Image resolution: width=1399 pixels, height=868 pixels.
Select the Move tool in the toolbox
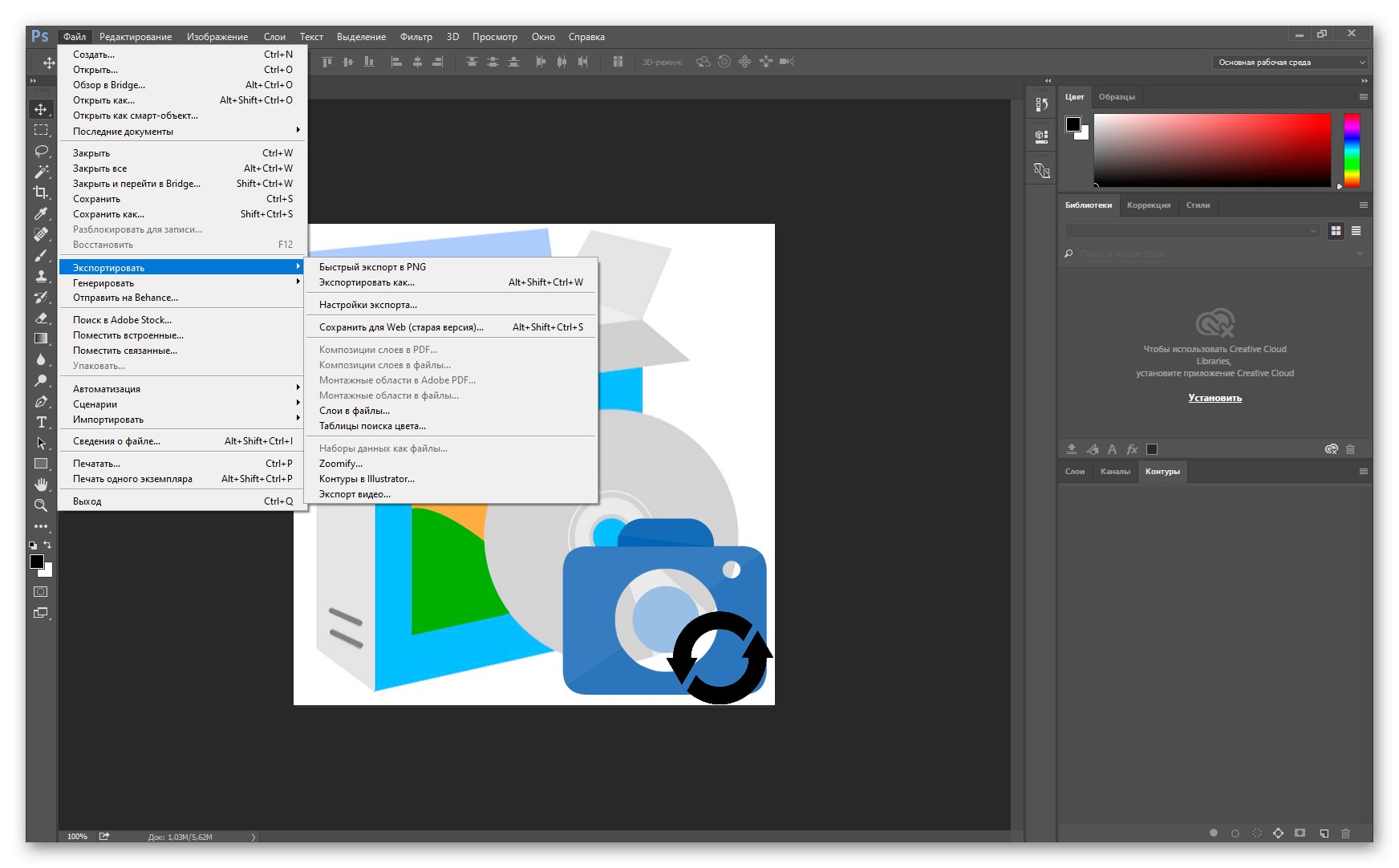coord(41,109)
